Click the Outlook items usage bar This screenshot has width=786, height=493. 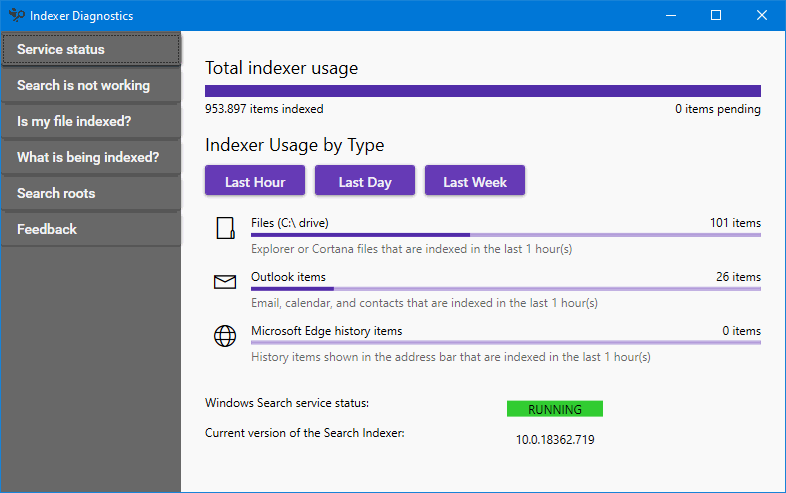click(x=506, y=289)
